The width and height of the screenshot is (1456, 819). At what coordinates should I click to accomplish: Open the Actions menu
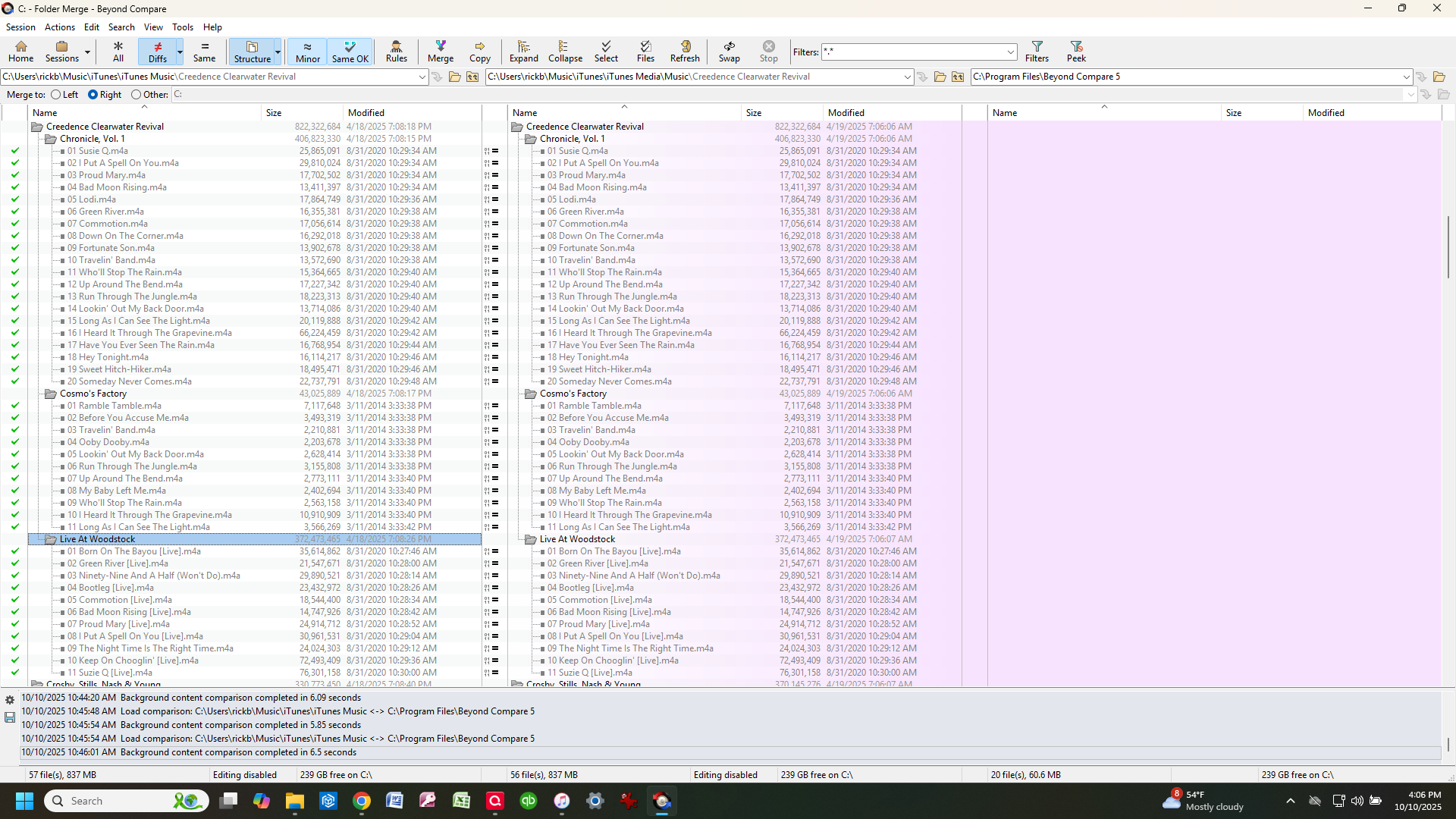click(x=59, y=27)
